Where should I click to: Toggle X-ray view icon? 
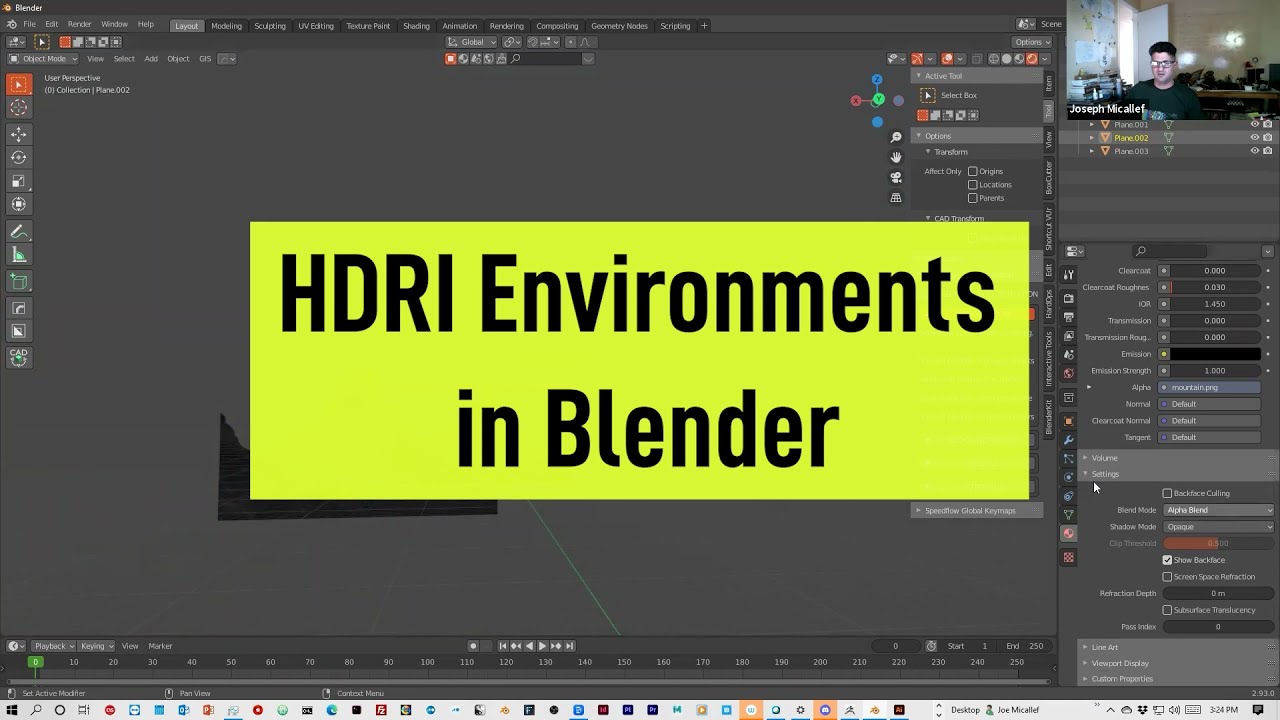[x=978, y=58]
